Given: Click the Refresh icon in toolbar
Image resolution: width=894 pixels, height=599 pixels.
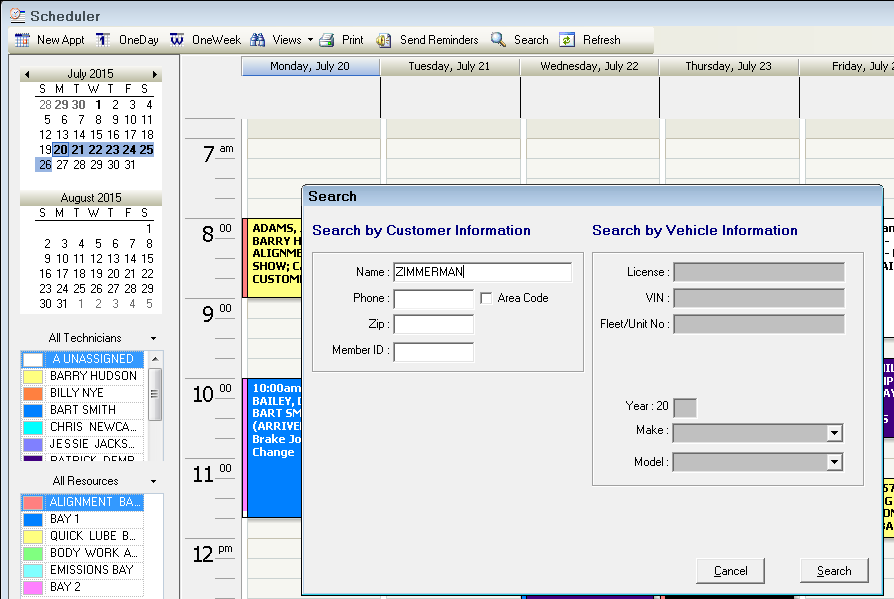Looking at the screenshot, I should (x=567, y=40).
